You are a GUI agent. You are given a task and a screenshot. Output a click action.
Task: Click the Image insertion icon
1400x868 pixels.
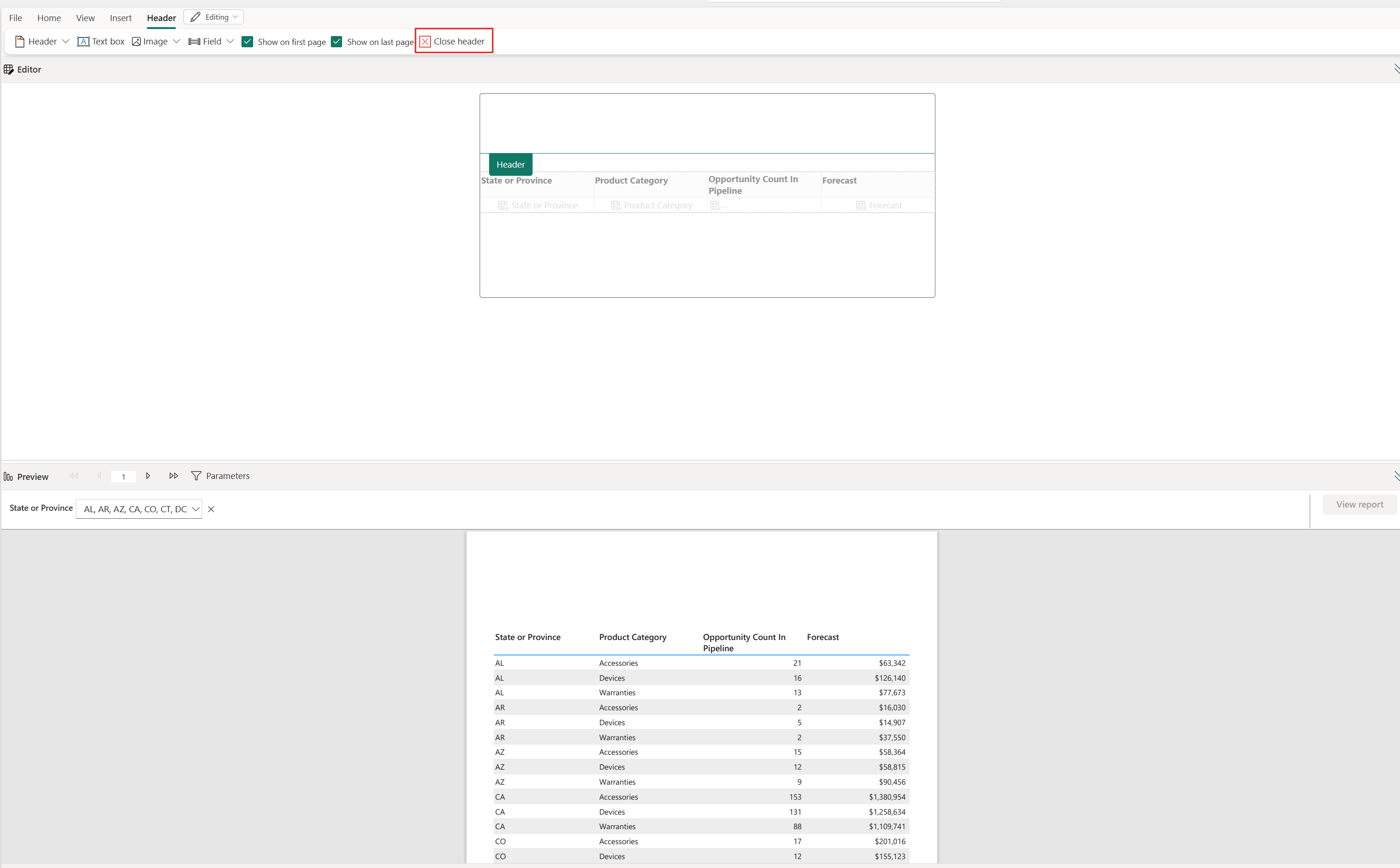[x=136, y=41]
